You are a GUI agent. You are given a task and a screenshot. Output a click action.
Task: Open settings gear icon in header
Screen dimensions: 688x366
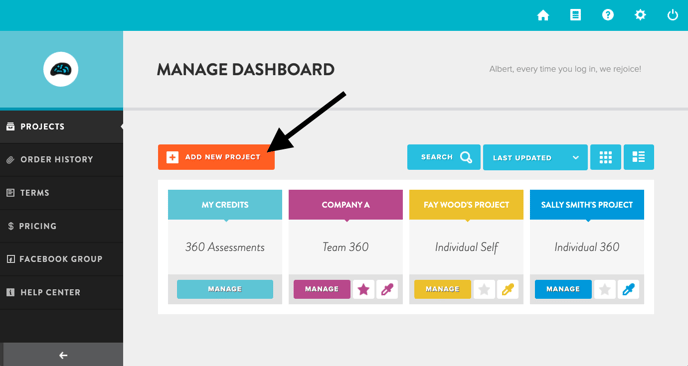coord(640,15)
